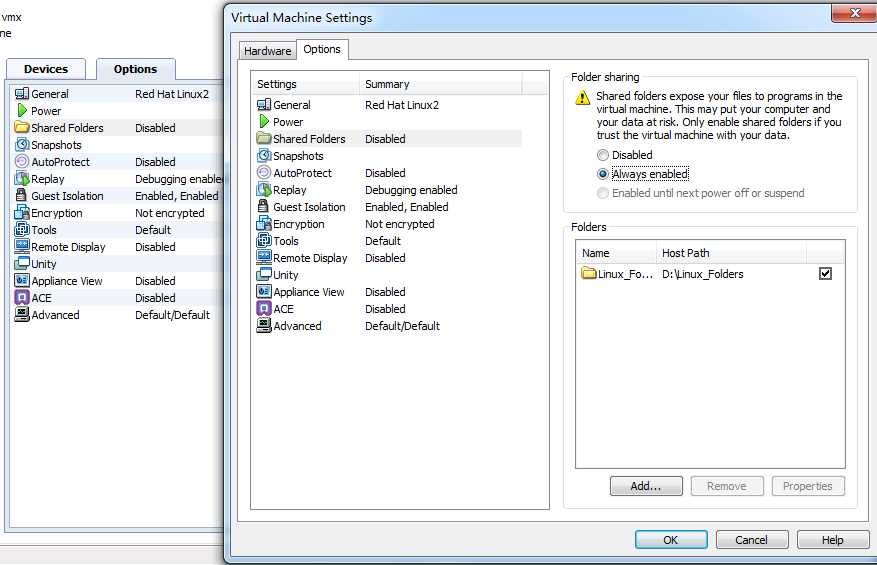Click the General icon in settings dialog list
Viewport: 877px width, 565px height.
[x=263, y=105]
